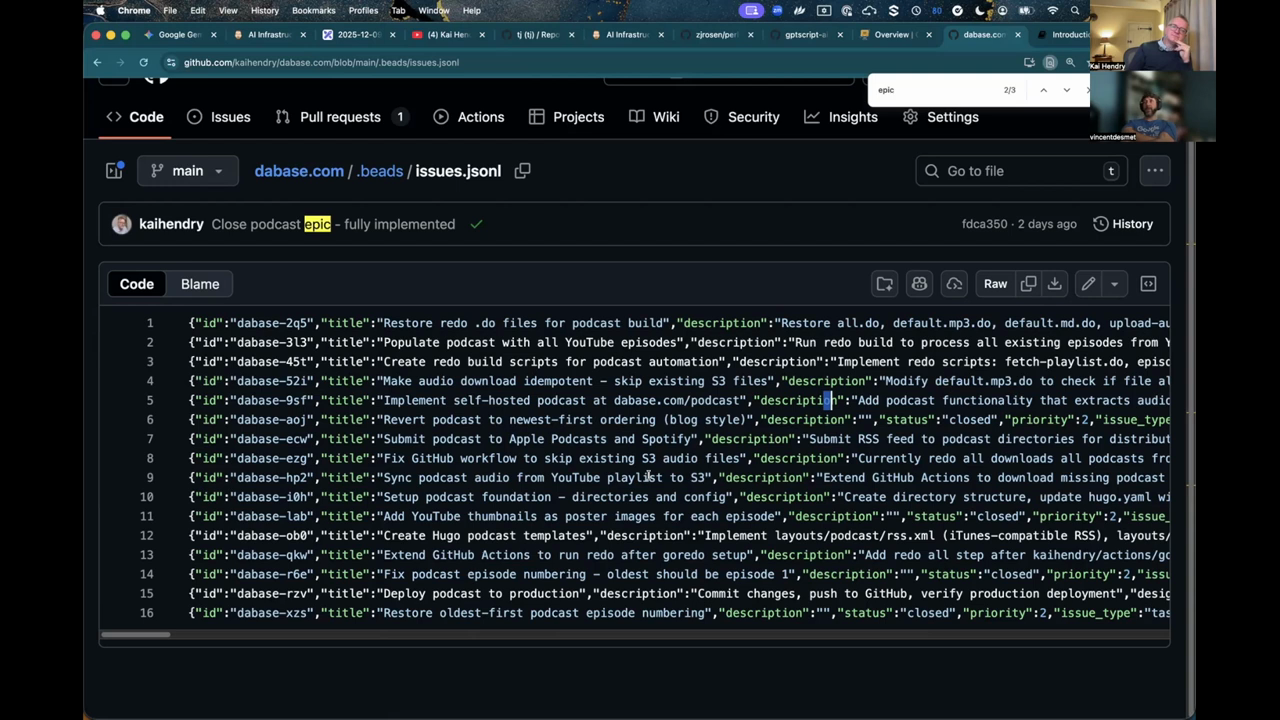Expand the file tree side panel
This screenshot has width=1280, height=720.
pos(114,171)
